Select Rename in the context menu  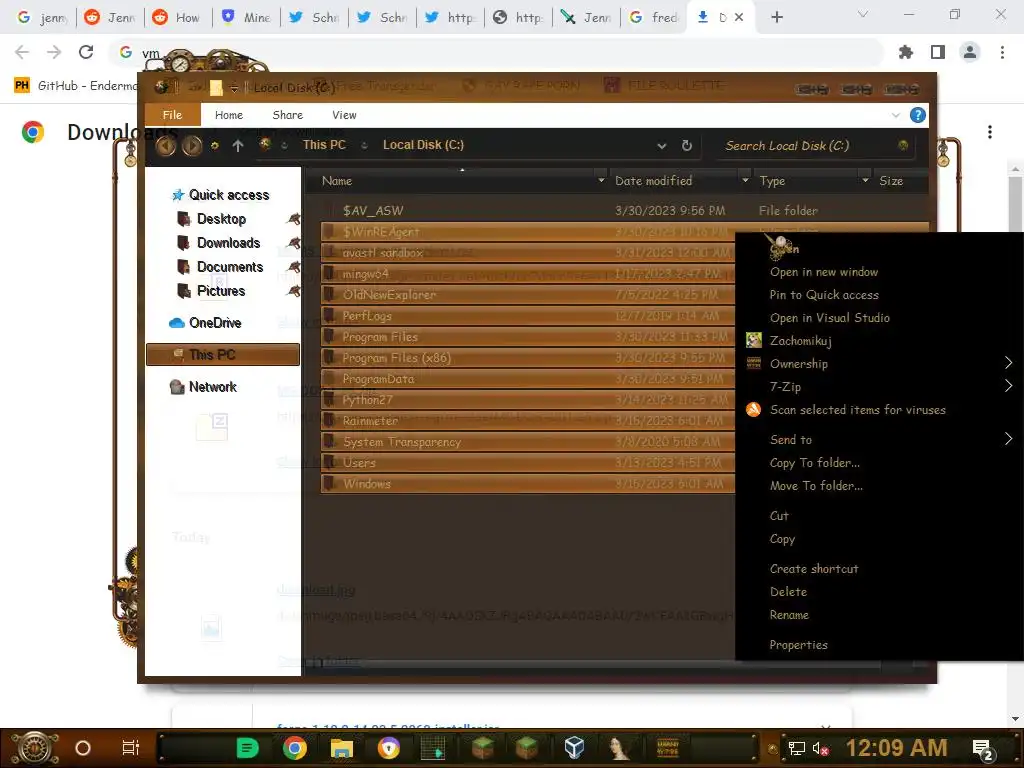(x=789, y=615)
